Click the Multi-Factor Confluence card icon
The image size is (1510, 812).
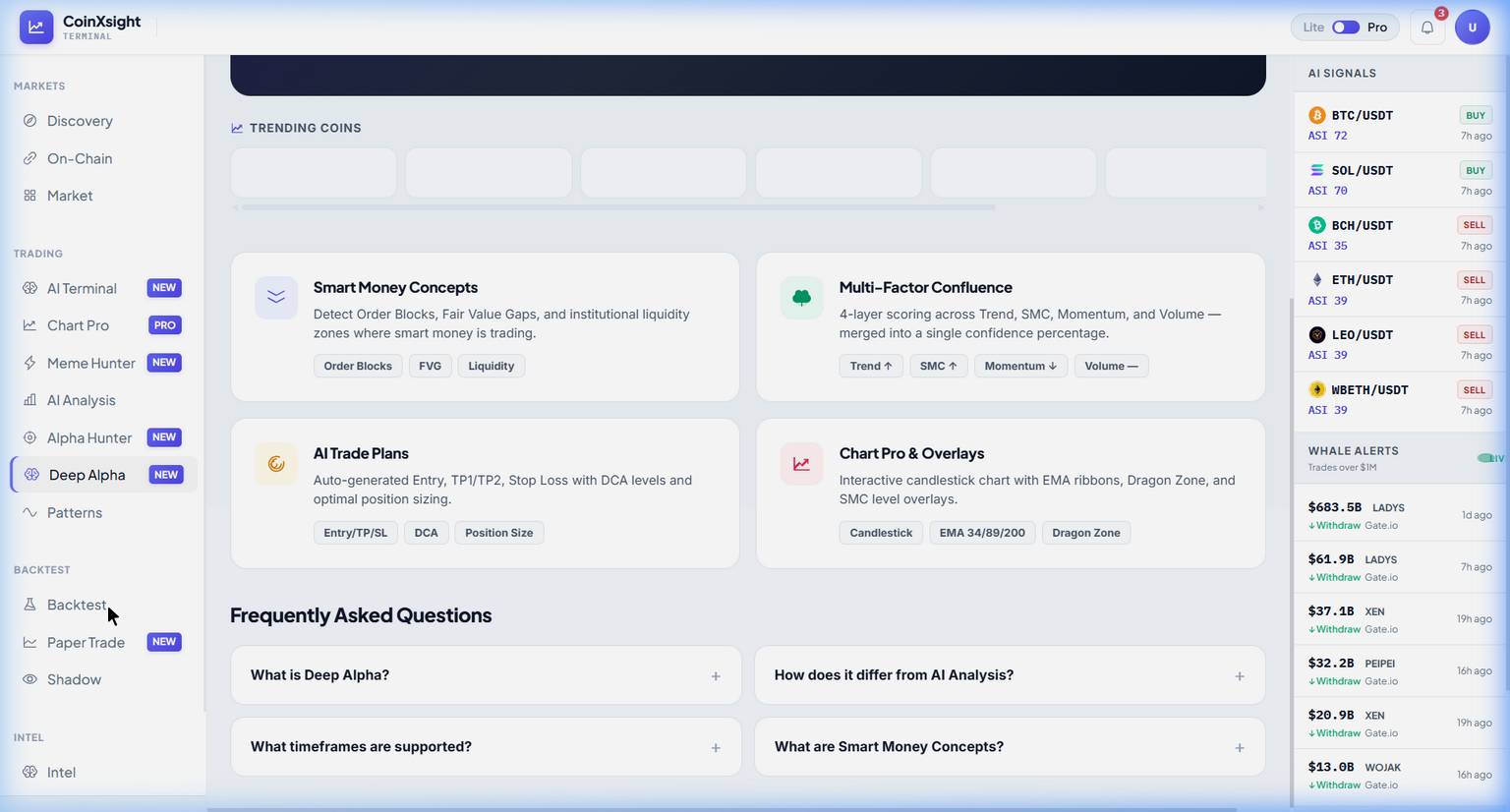[801, 298]
